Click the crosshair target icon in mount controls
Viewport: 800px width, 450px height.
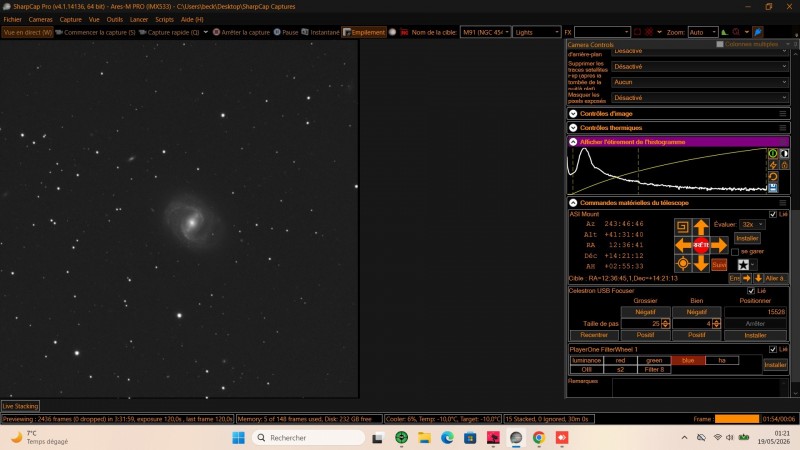click(683, 264)
